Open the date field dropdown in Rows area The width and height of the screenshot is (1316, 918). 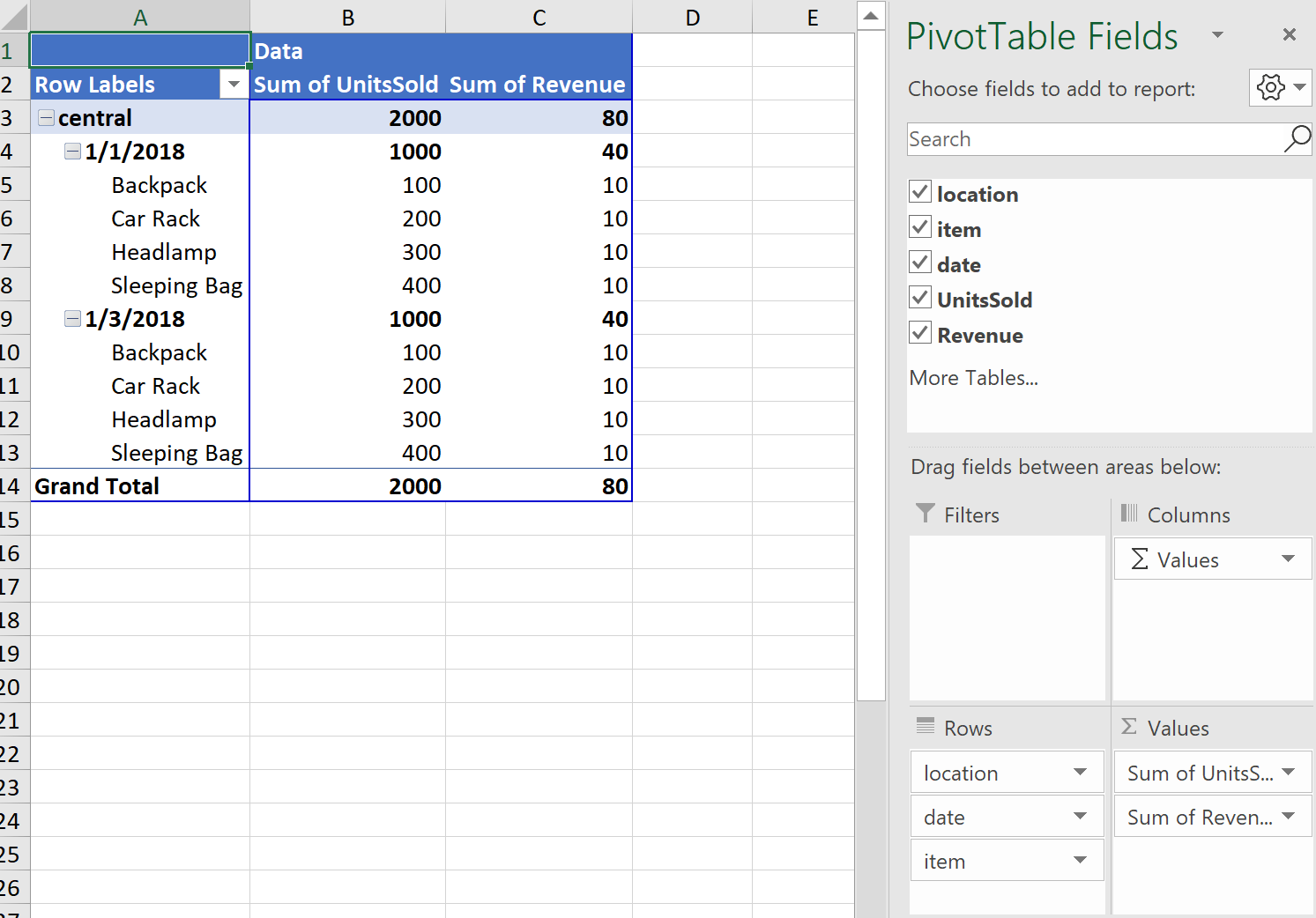pos(1080,816)
